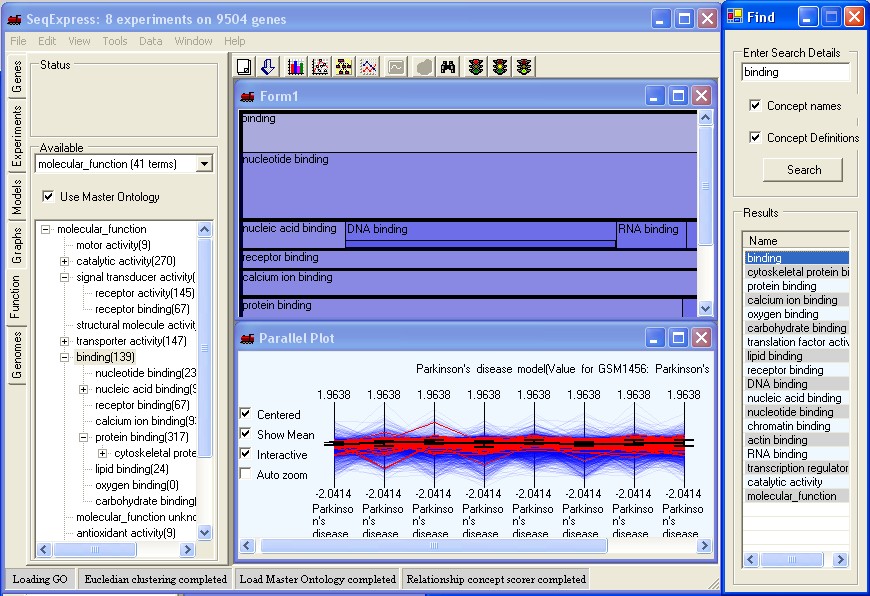Open the Tools menu

pyautogui.click(x=114, y=41)
